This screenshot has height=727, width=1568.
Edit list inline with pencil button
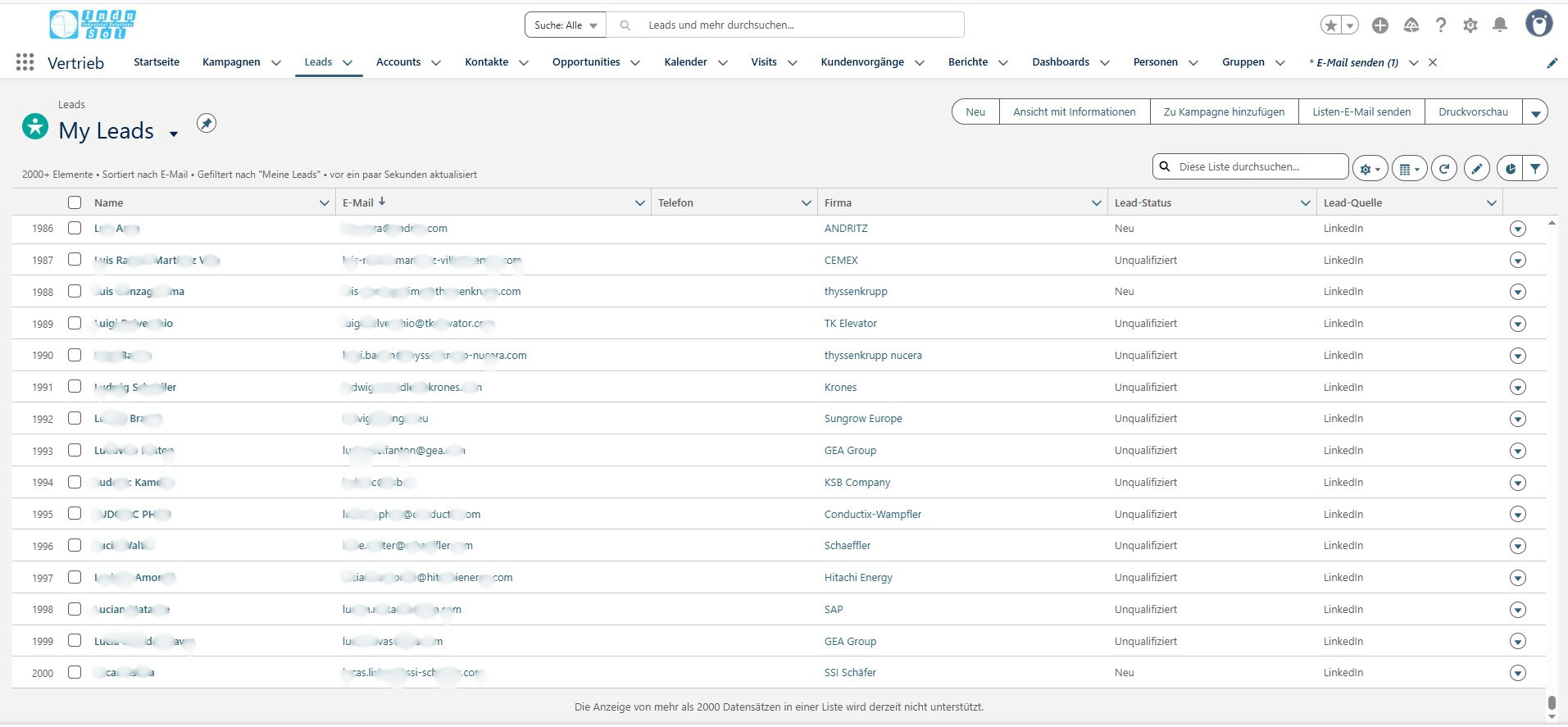pos(1477,169)
